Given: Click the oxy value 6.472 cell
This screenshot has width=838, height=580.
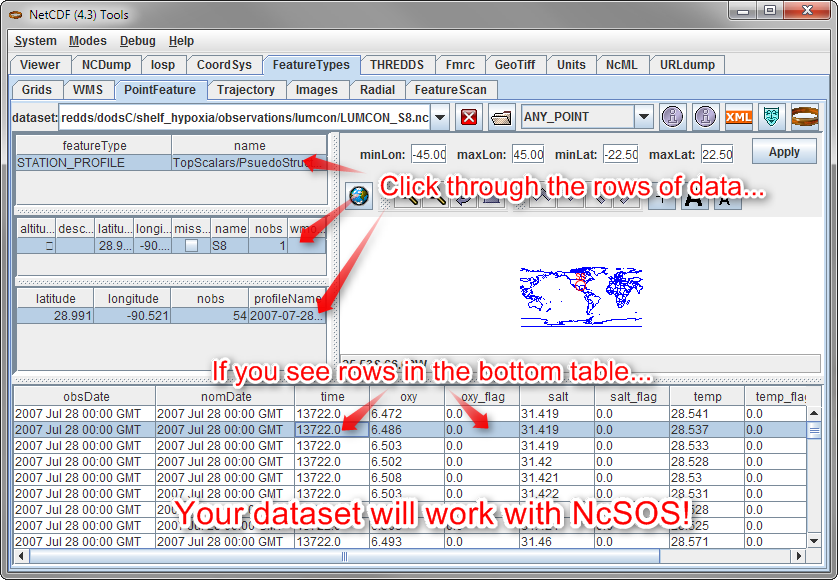Looking at the screenshot, I should click(407, 413).
